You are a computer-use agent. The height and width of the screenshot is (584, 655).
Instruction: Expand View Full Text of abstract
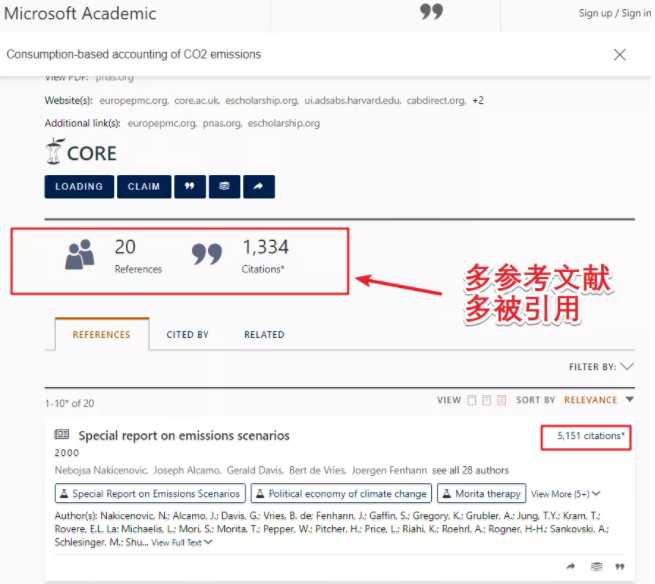[182, 542]
